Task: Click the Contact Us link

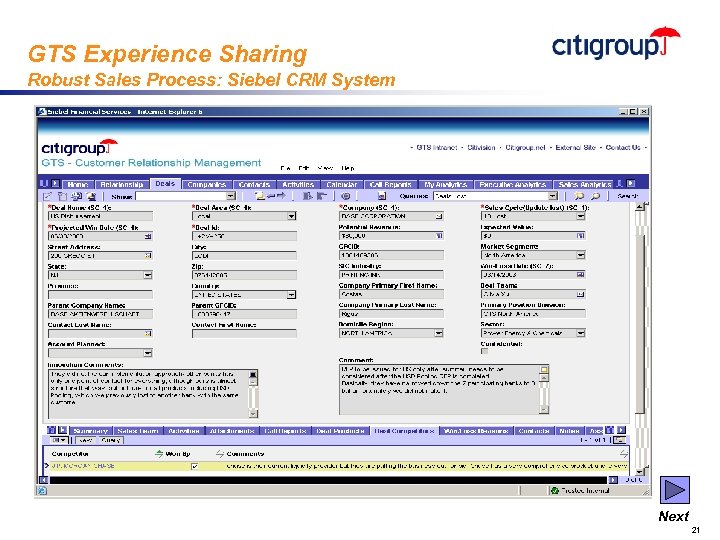Action: coord(623,147)
